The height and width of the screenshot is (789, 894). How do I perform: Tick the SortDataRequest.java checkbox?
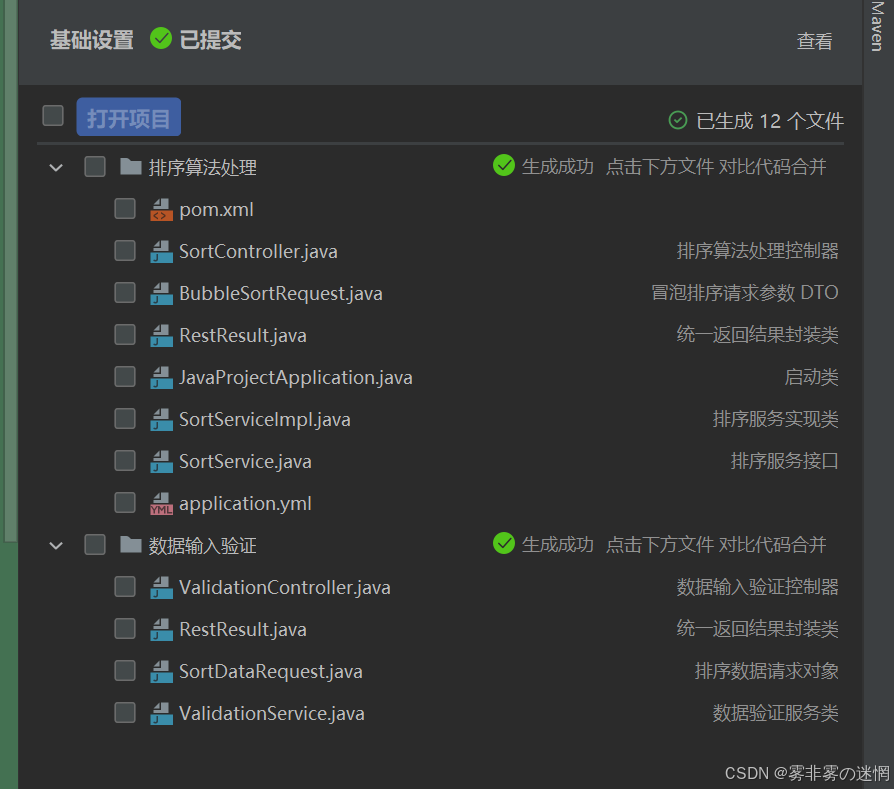tap(125, 670)
